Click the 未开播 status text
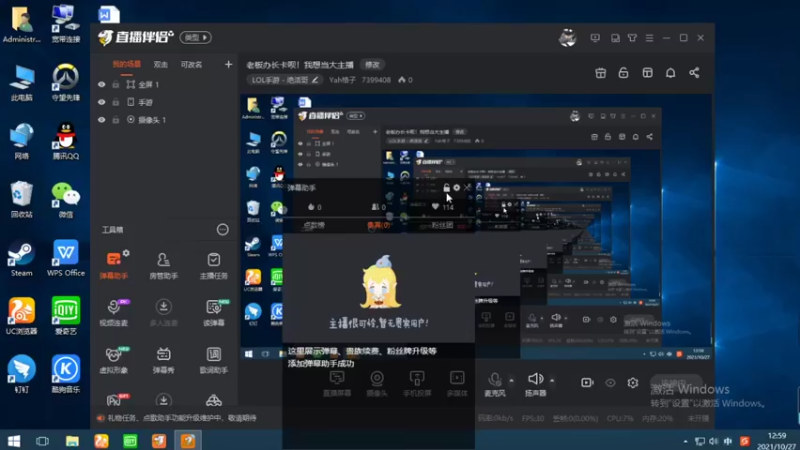Image resolution: width=800 pixels, height=450 pixels. click(x=698, y=418)
